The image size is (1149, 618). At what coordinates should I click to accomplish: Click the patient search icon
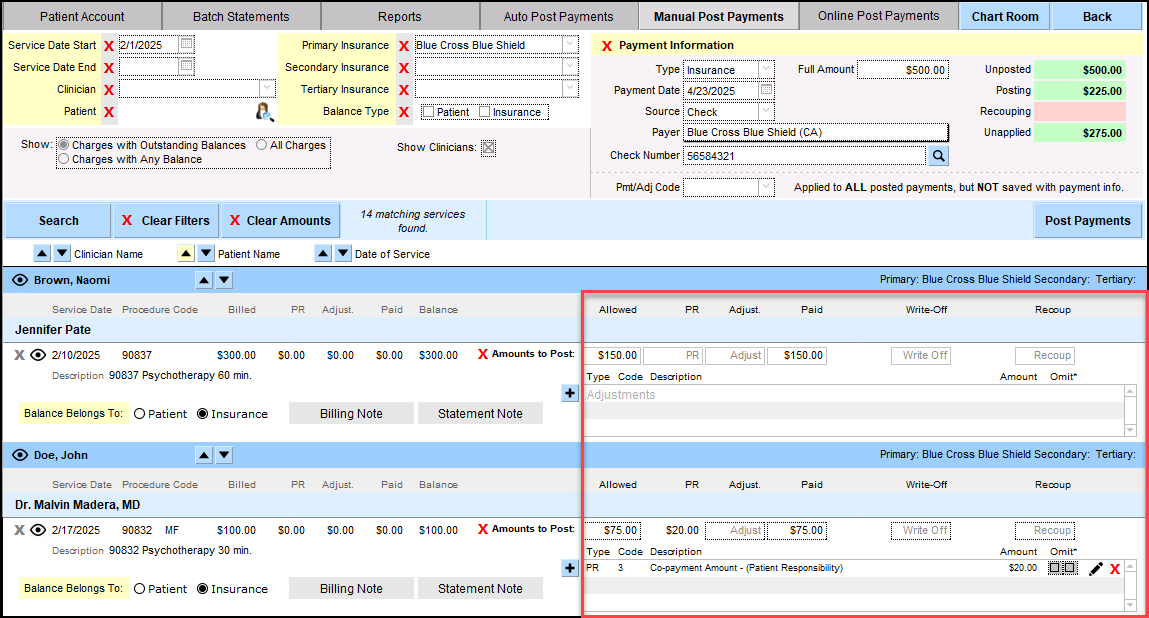tap(265, 112)
